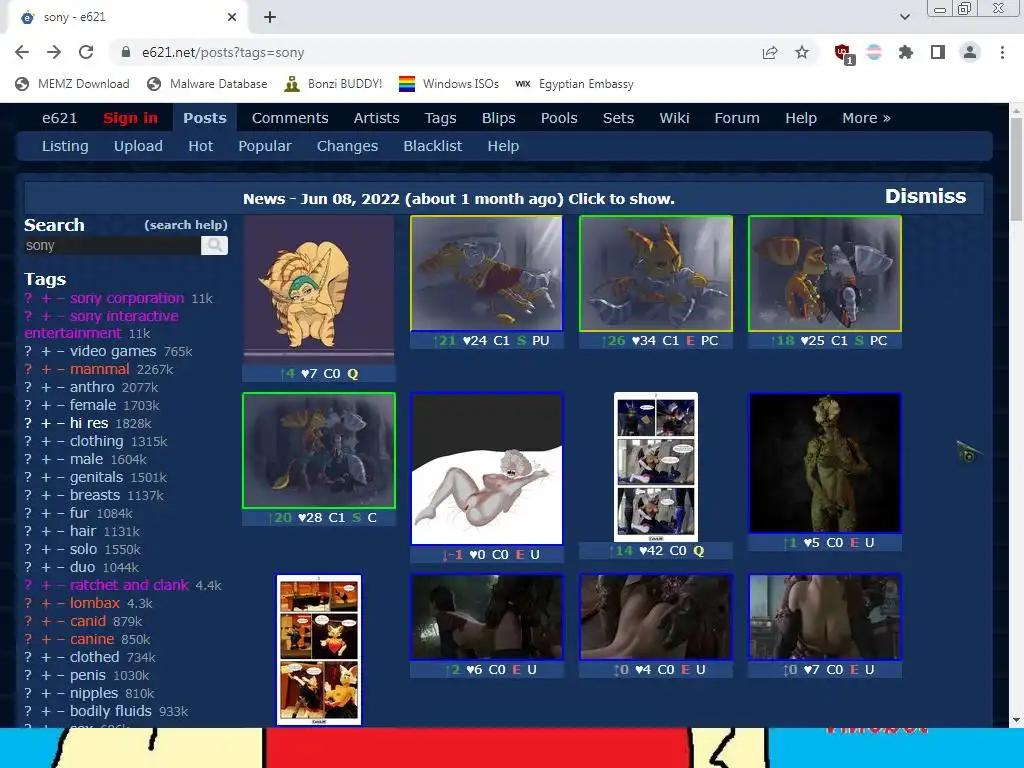Screen dimensions: 1024x768
Task: Go to the Artists page
Action: tap(376, 118)
